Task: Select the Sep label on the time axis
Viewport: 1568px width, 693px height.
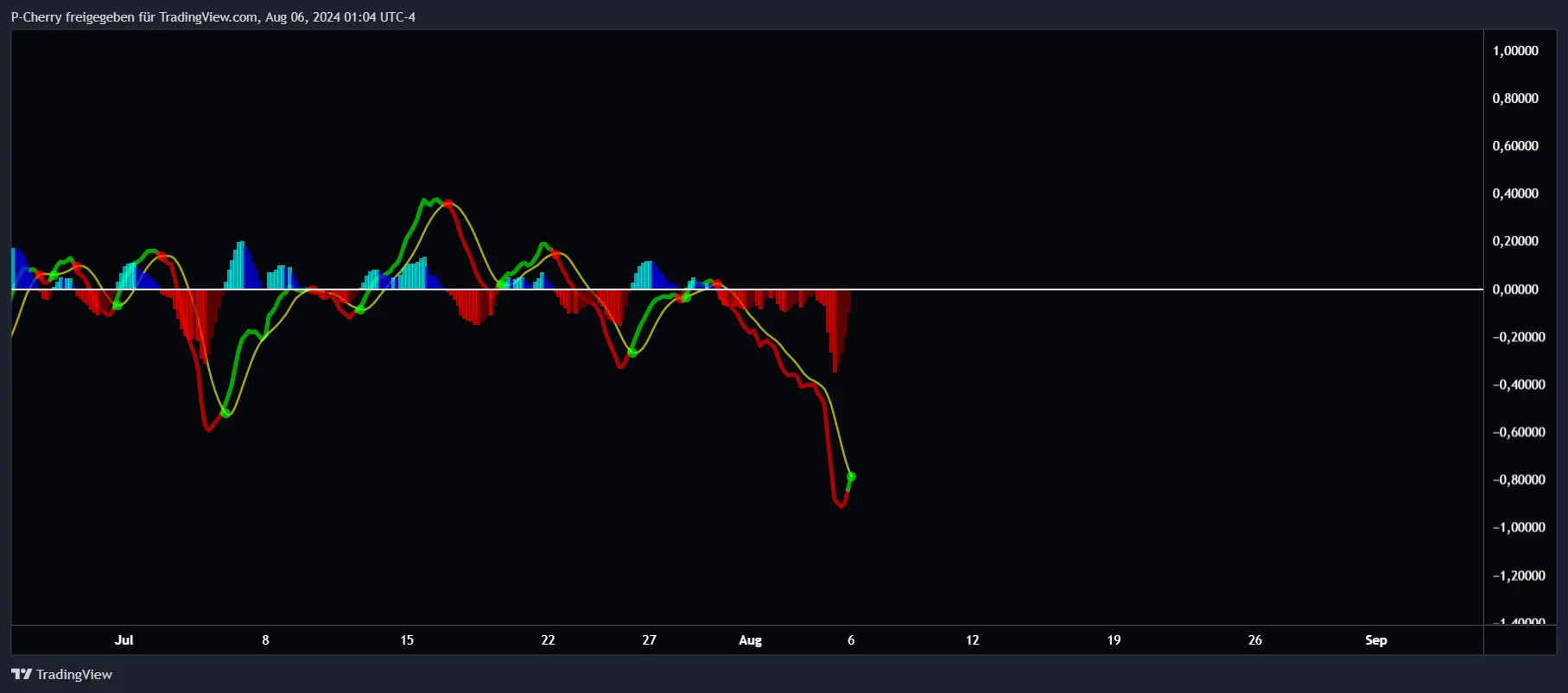Action: (x=1376, y=640)
